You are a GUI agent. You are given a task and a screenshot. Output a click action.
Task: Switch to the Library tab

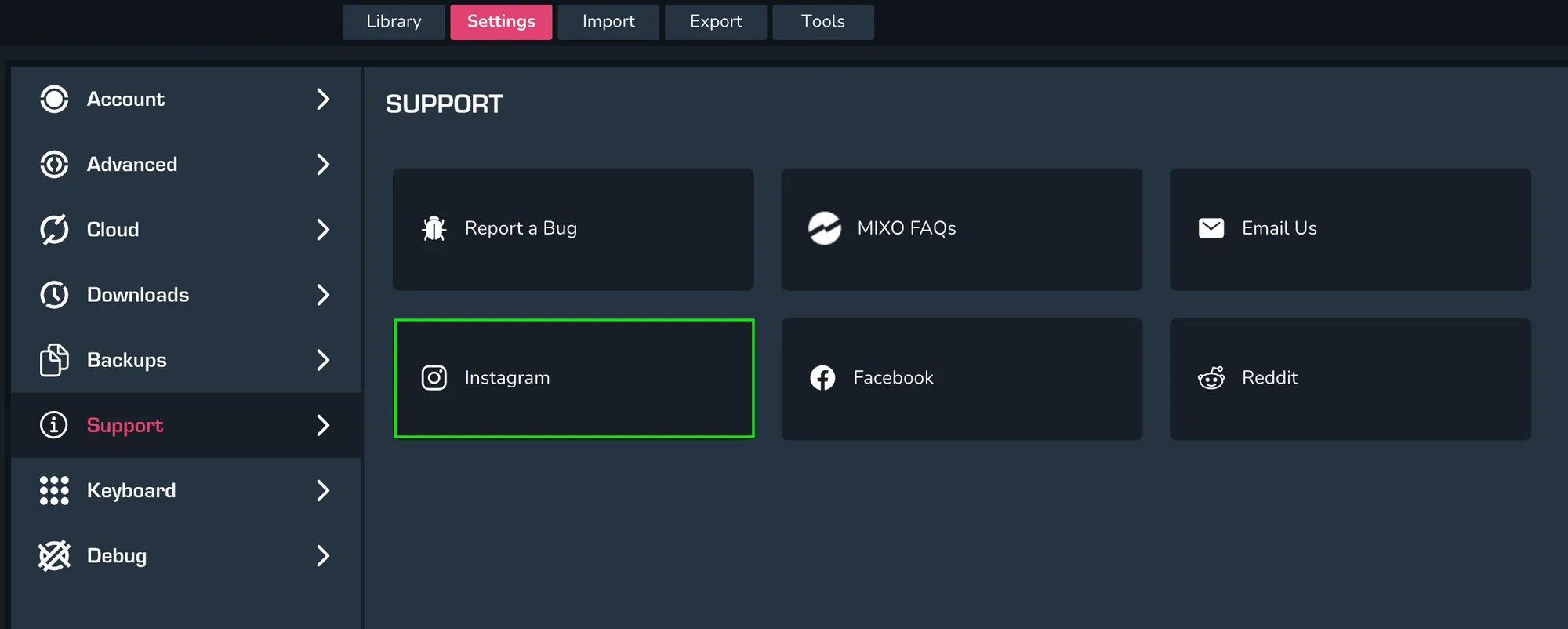394,22
